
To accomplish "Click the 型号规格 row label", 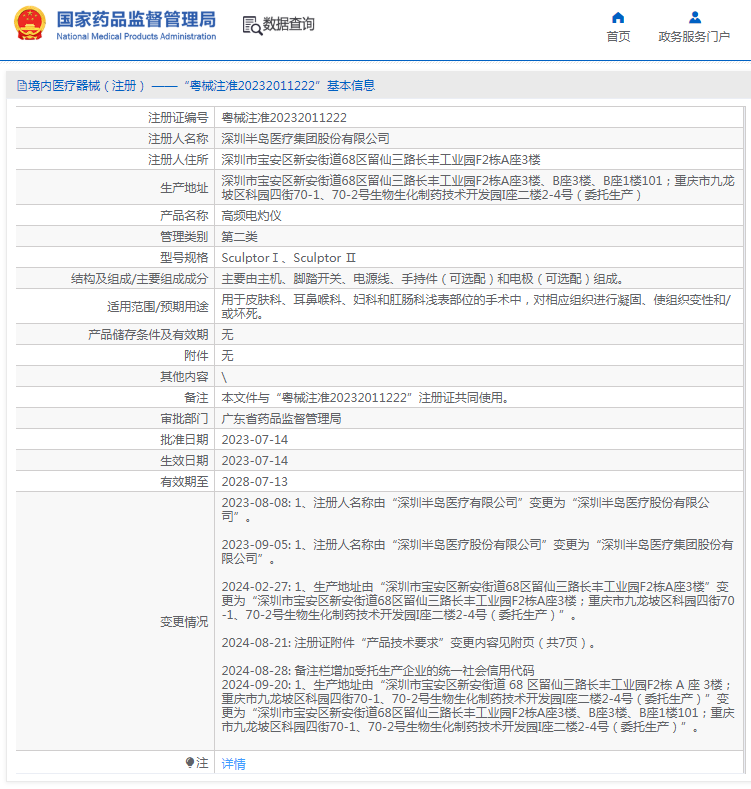I will tap(184, 258).
